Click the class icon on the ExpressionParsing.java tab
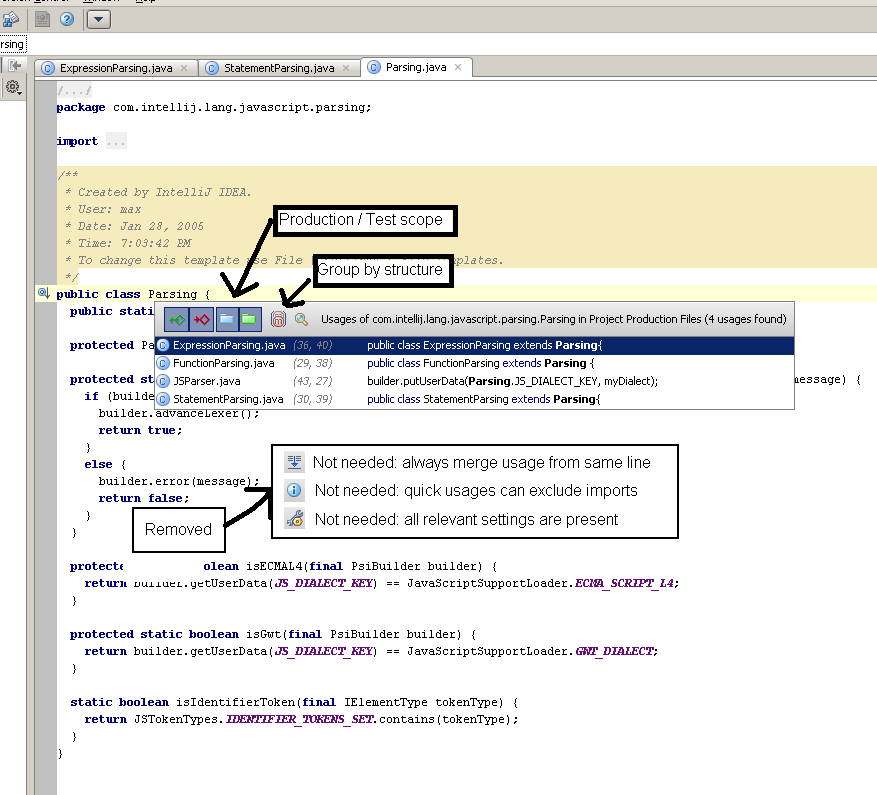 point(48,68)
